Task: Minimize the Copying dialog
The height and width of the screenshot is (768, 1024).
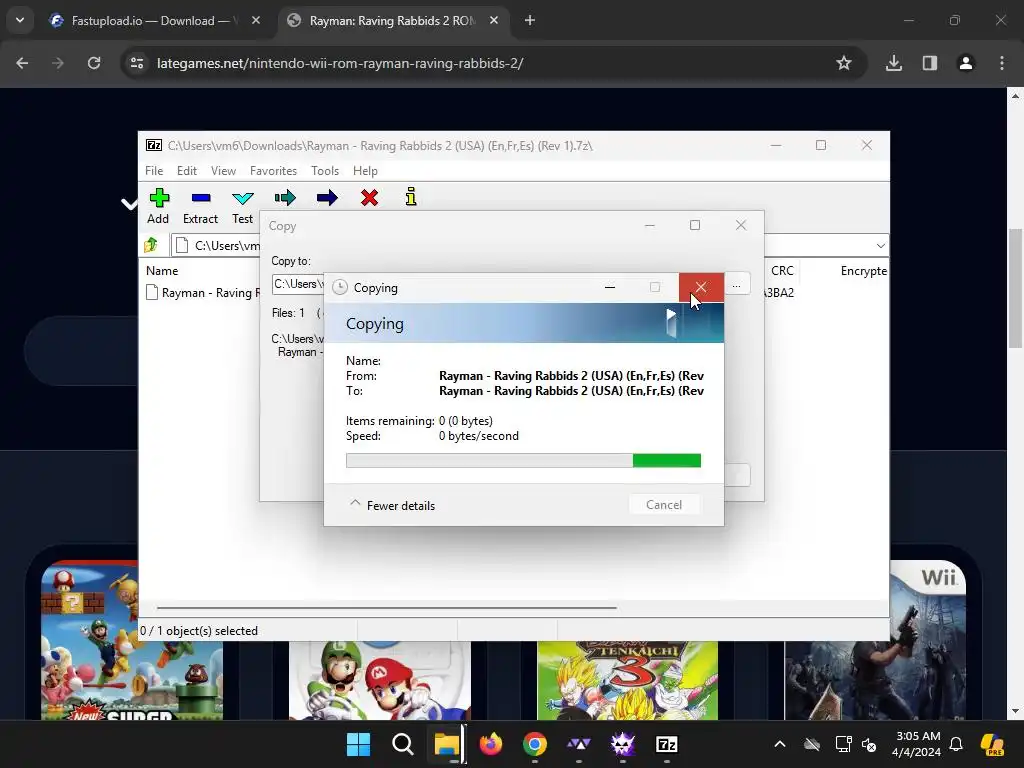Action: (x=610, y=287)
